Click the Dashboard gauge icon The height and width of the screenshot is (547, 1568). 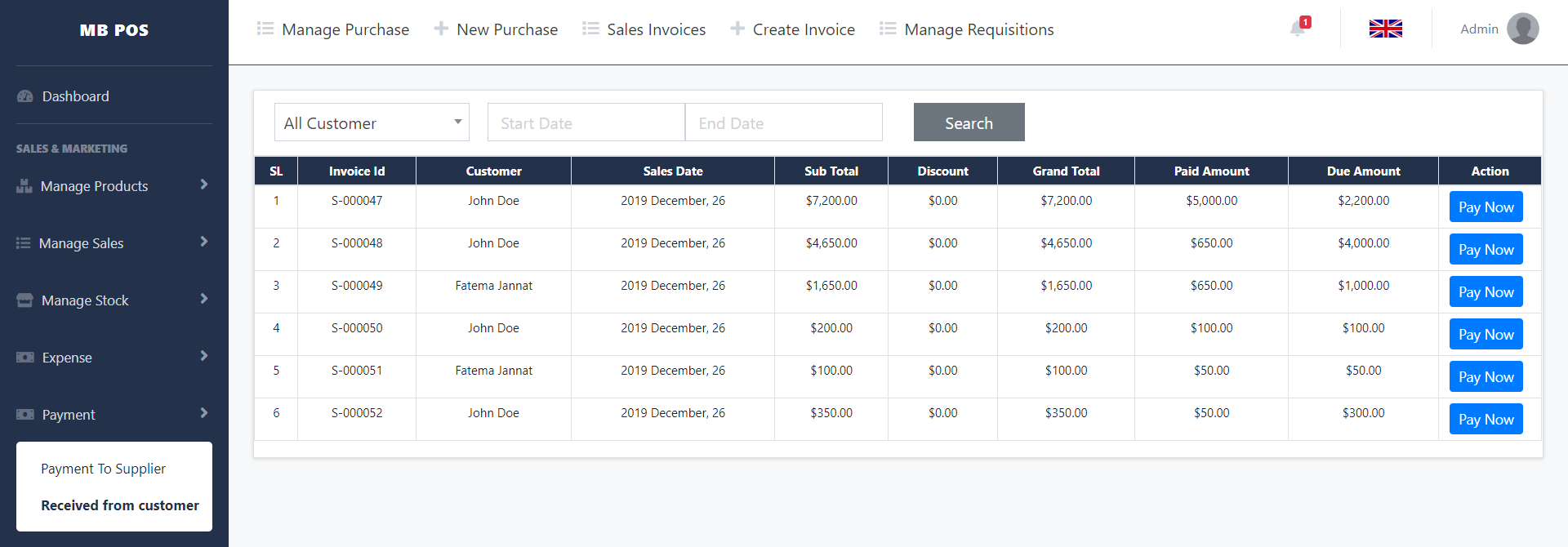(x=24, y=96)
